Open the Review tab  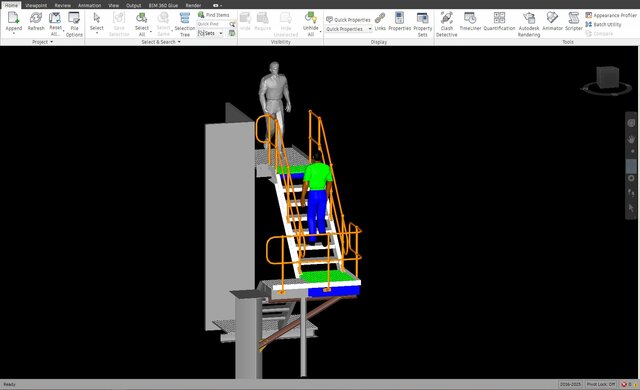tap(62, 5)
